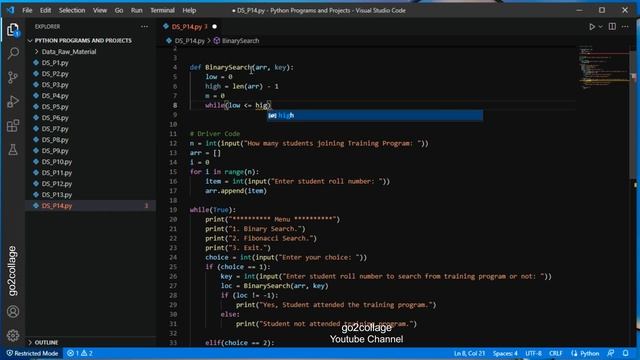Click BinarySearch breadcrumb symbol
Viewport: 640px width, 360px height.
click(240, 41)
